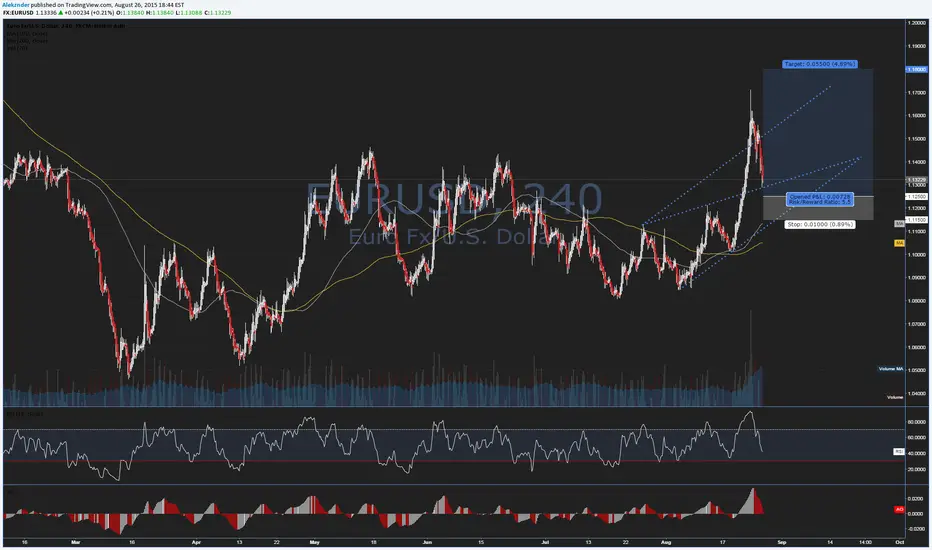Click the +0.00234 (+0.21%) change value

89,12
